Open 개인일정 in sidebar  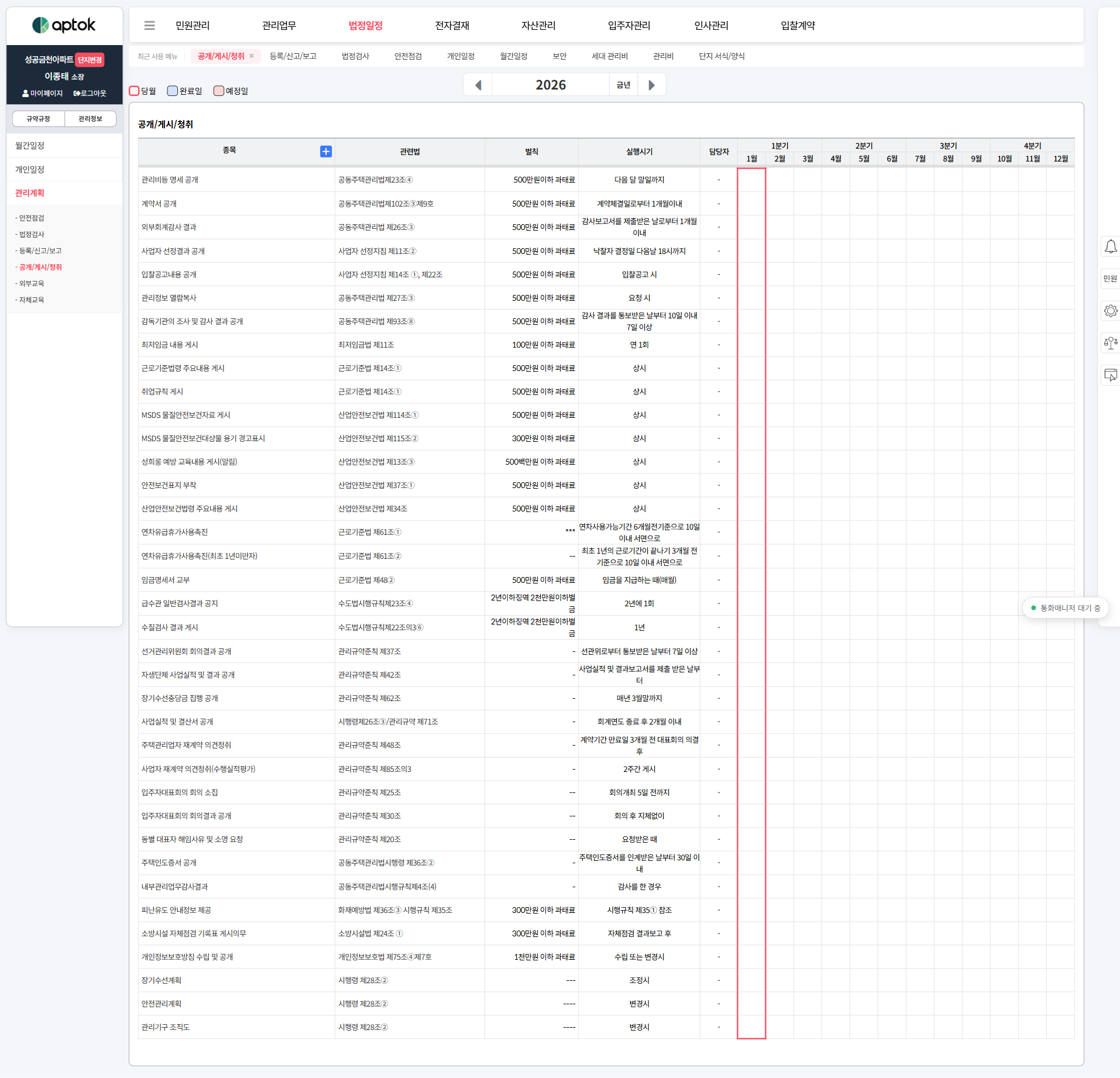(64, 170)
